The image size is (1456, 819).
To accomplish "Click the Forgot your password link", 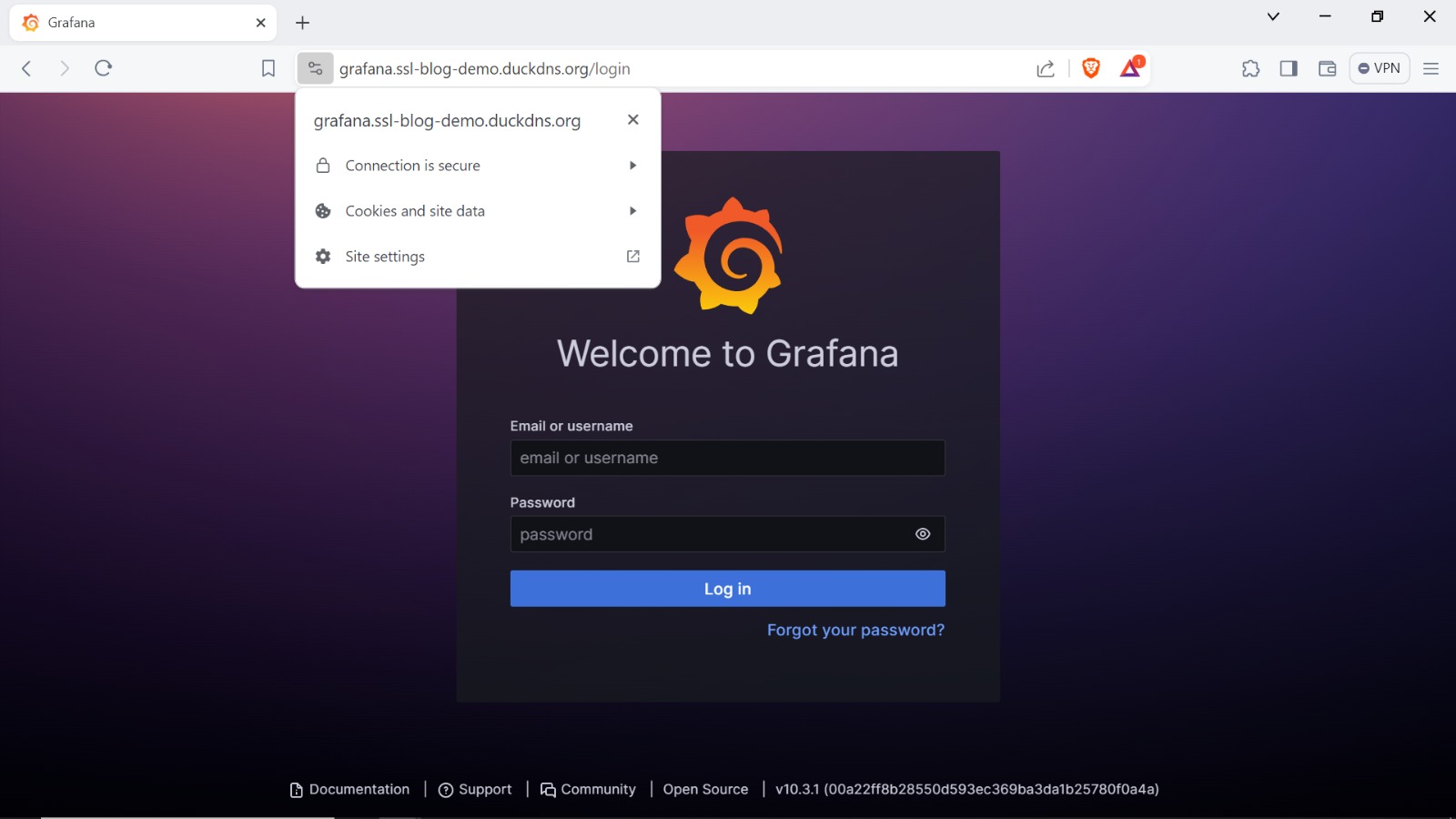I will tap(855, 630).
